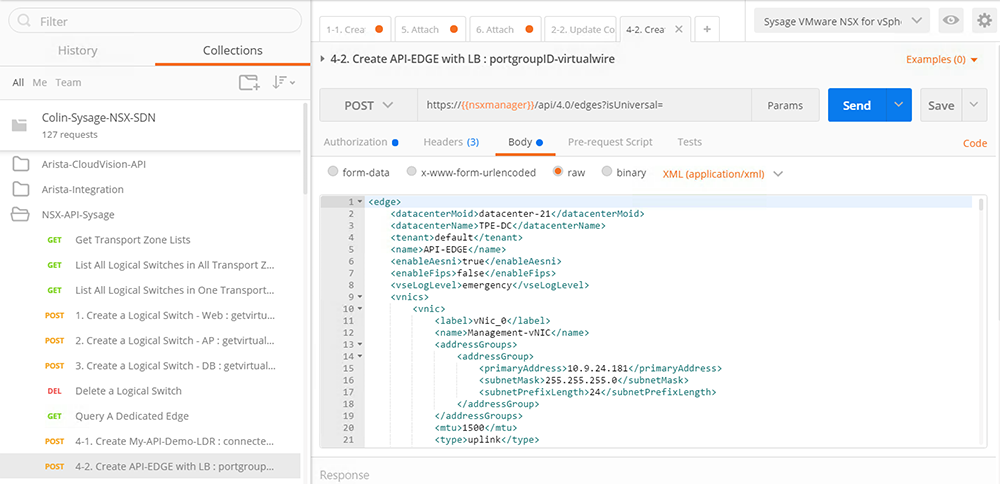This screenshot has height=484, width=1000.
Task: Collapse addressGroup fold arrow at line 14
Action: [x=360, y=356]
